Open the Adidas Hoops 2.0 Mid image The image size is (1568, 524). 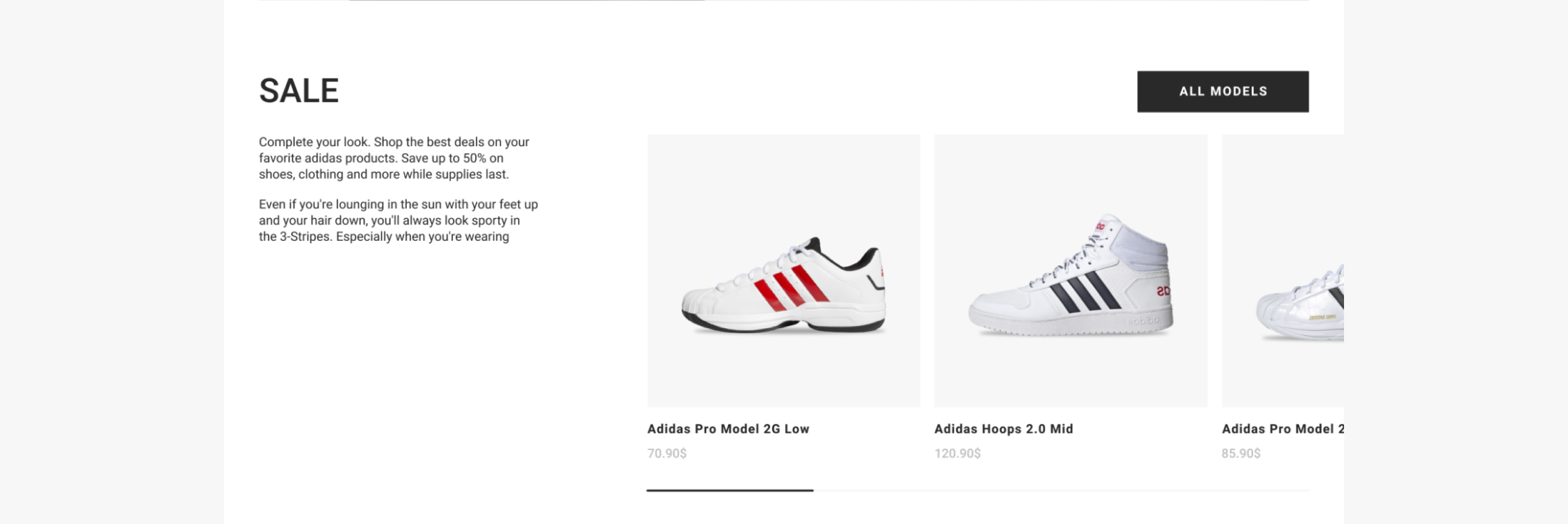click(x=1070, y=270)
